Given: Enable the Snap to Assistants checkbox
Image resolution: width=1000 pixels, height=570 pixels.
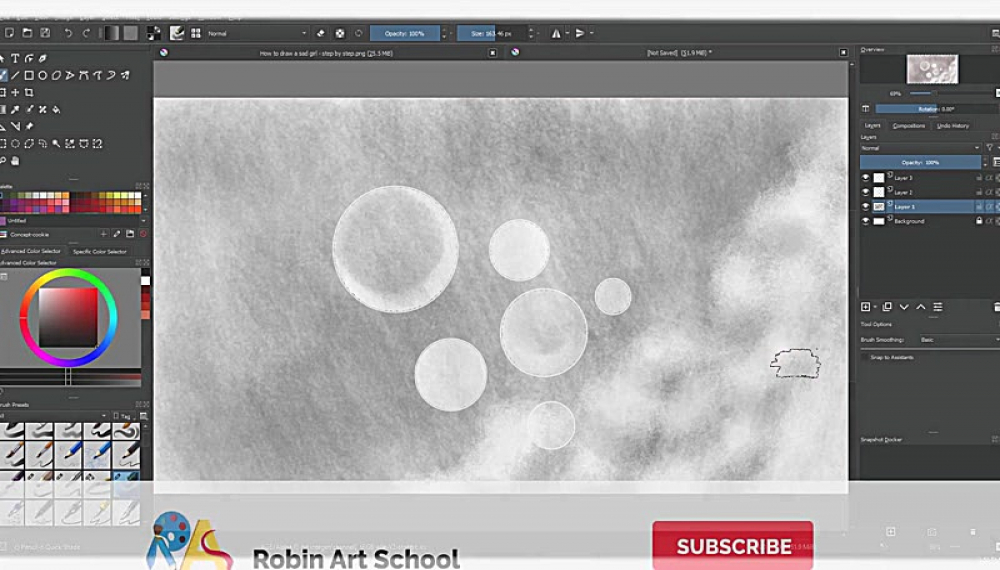Looking at the screenshot, I should coord(866,357).
